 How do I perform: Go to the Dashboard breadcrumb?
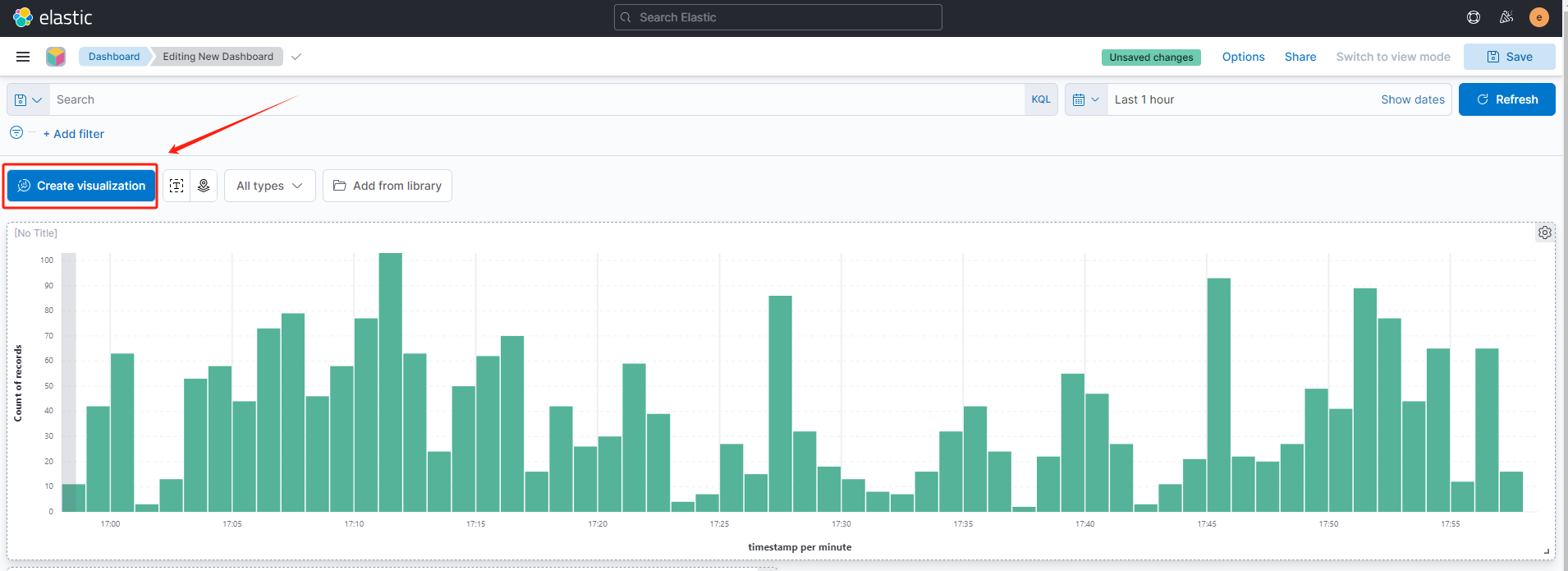coord(114,57)
